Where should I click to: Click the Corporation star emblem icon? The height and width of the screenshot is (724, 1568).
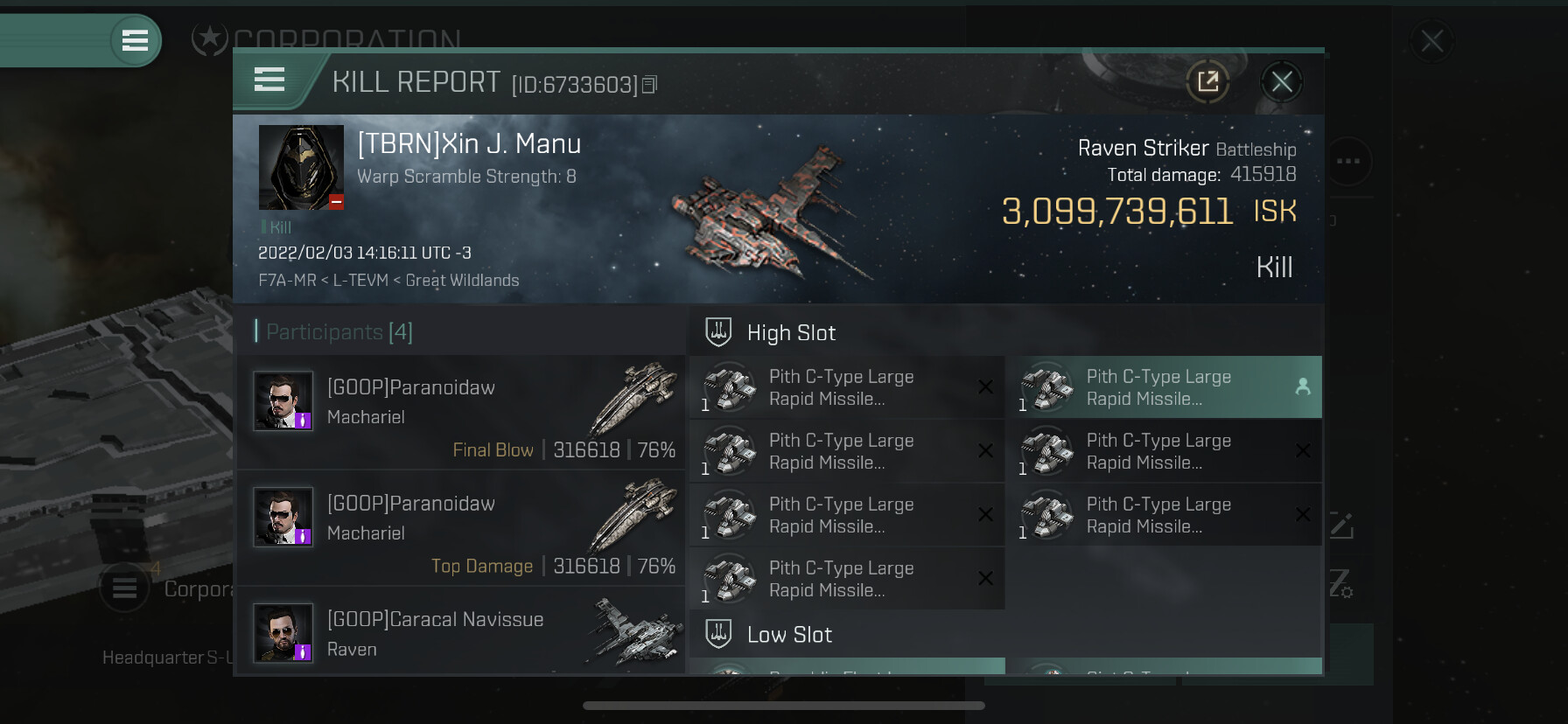[209, 38]
